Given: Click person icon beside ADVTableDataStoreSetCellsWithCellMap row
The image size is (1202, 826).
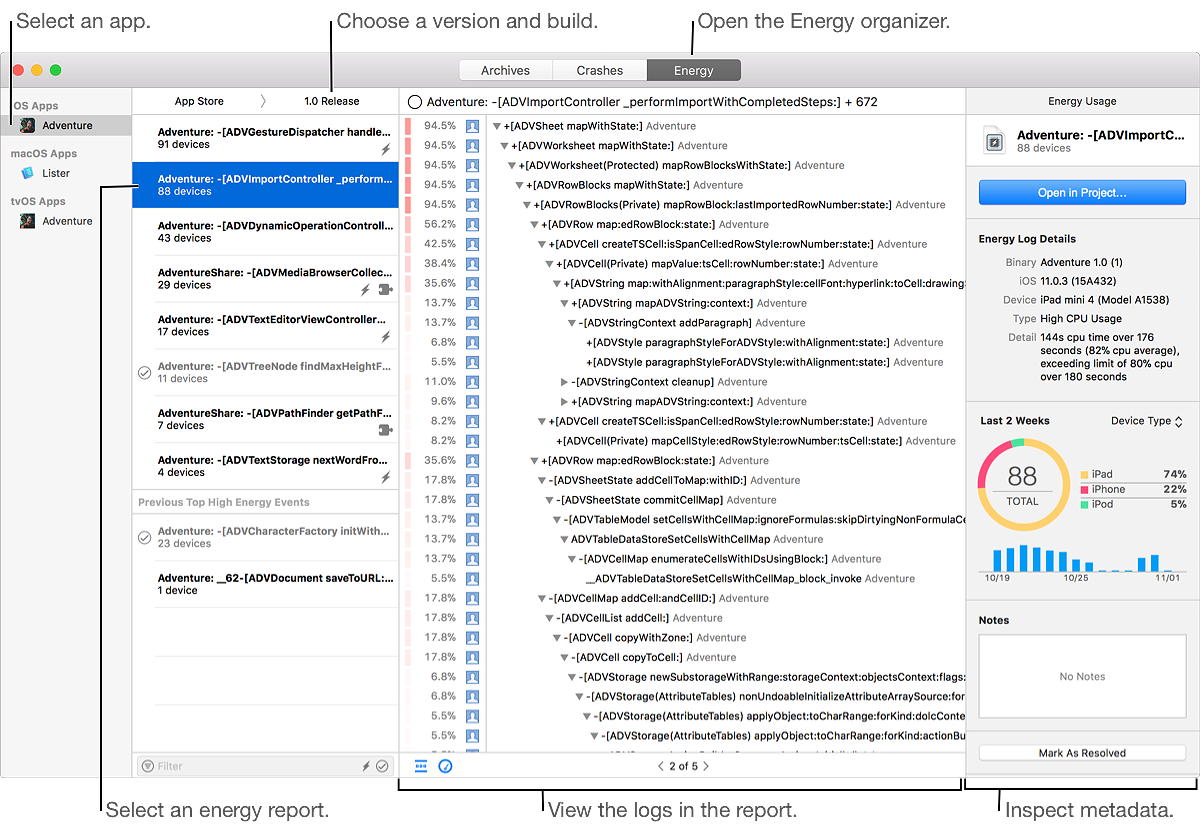Looking at the screenshot, I should pos(473,539).
